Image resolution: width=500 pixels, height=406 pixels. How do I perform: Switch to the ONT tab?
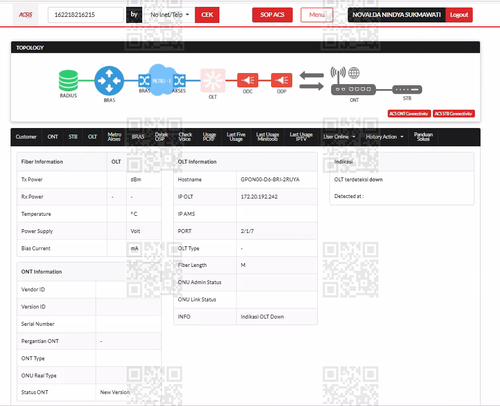[53, 137]
